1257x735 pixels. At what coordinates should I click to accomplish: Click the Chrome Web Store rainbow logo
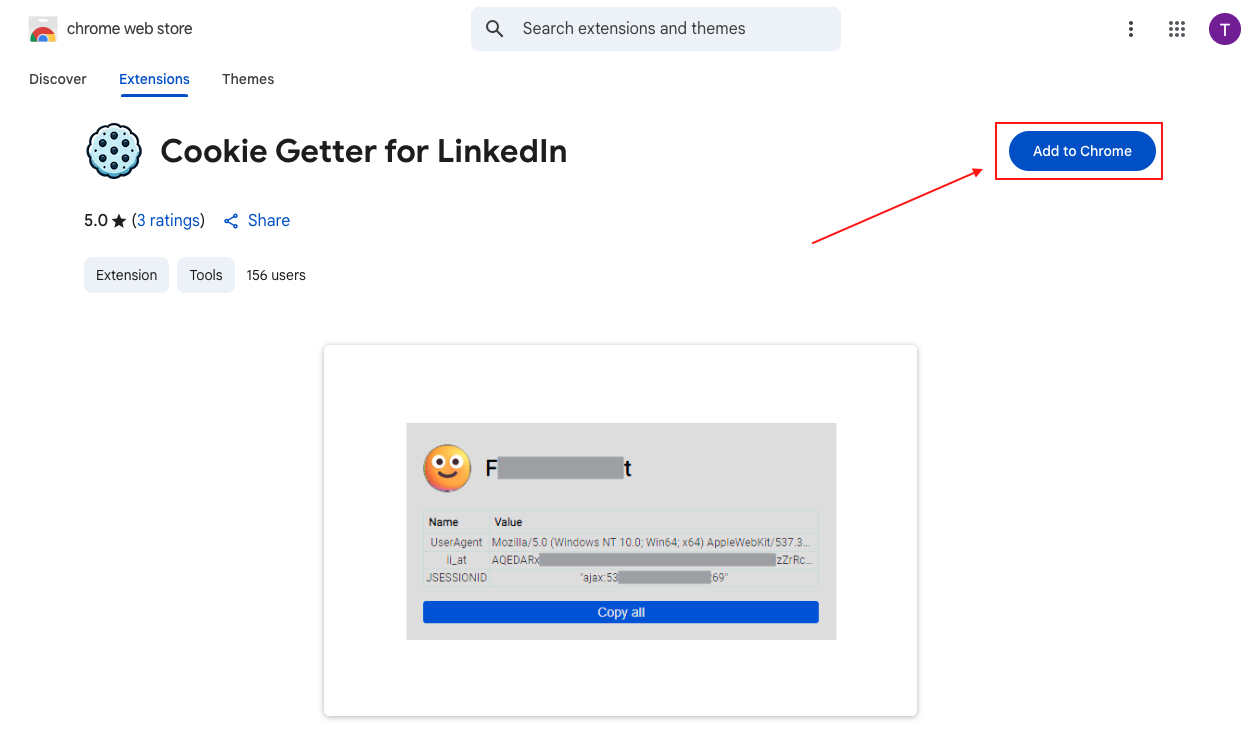pos(42,29)
